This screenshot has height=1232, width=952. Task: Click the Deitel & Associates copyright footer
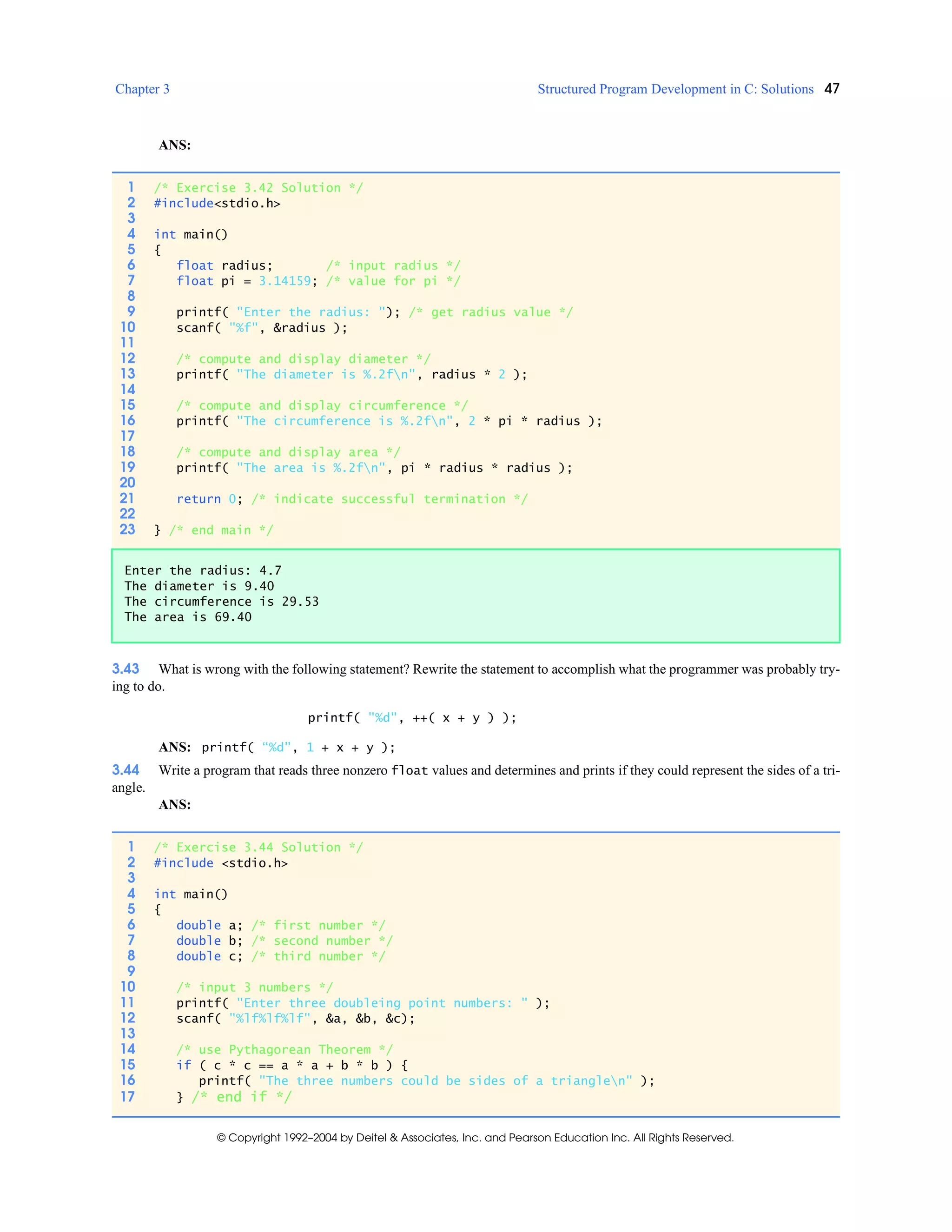476,1138
